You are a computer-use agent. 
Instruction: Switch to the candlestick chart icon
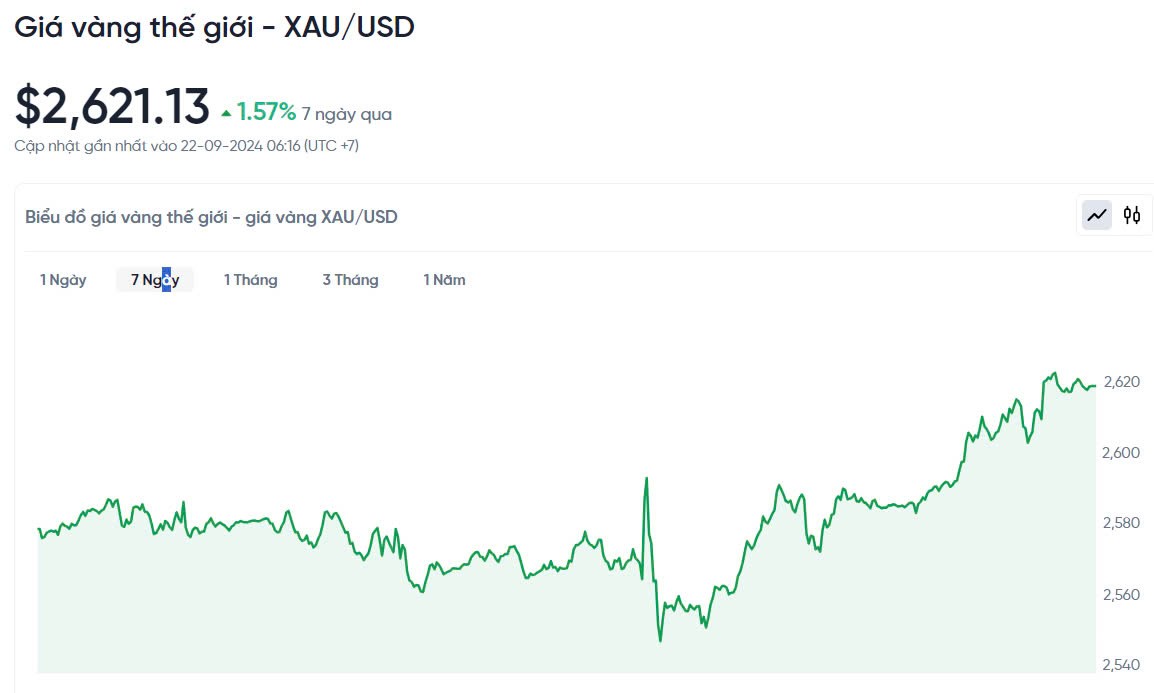click(x=1132, y=215)
